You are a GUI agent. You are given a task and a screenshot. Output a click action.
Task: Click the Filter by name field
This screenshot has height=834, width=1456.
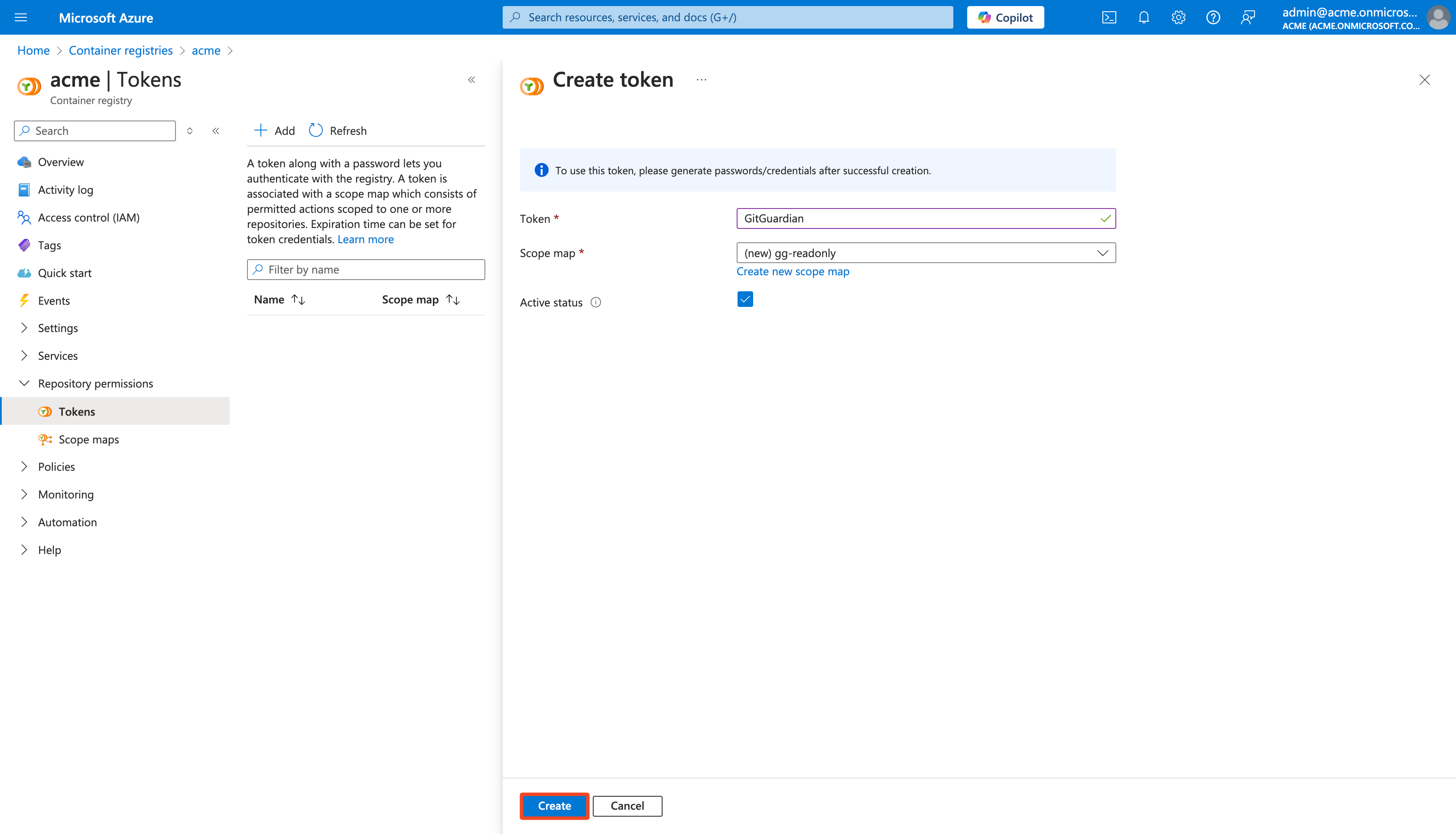(x=366, y=269)
